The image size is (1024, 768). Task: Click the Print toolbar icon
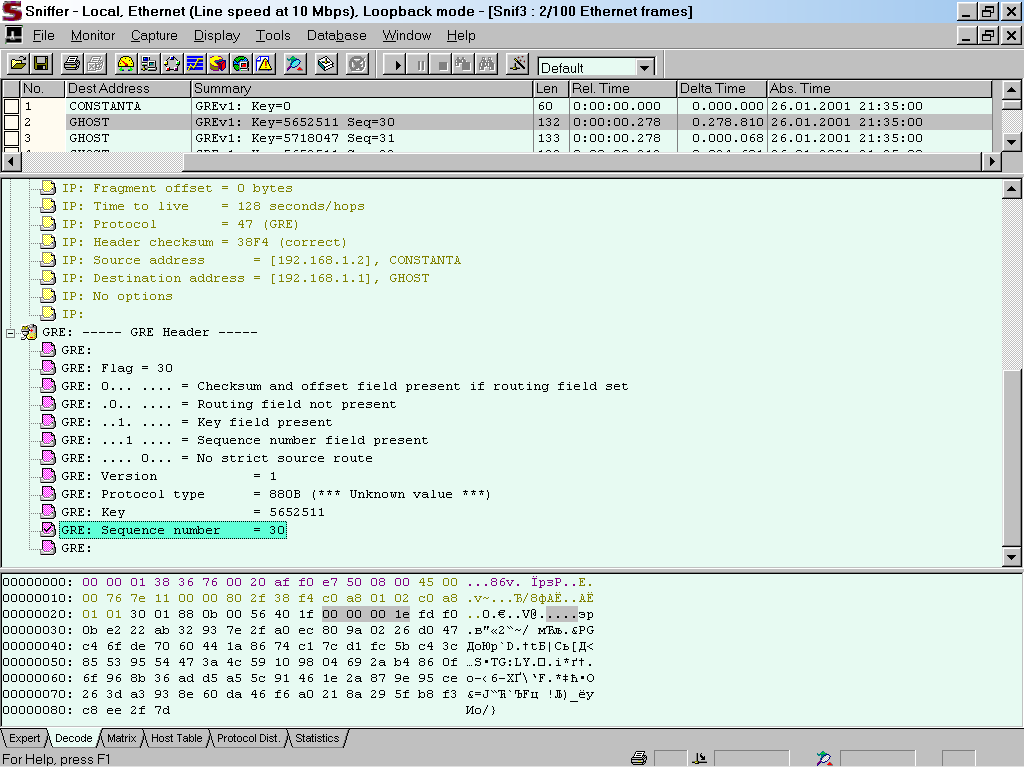coord(72,64)
